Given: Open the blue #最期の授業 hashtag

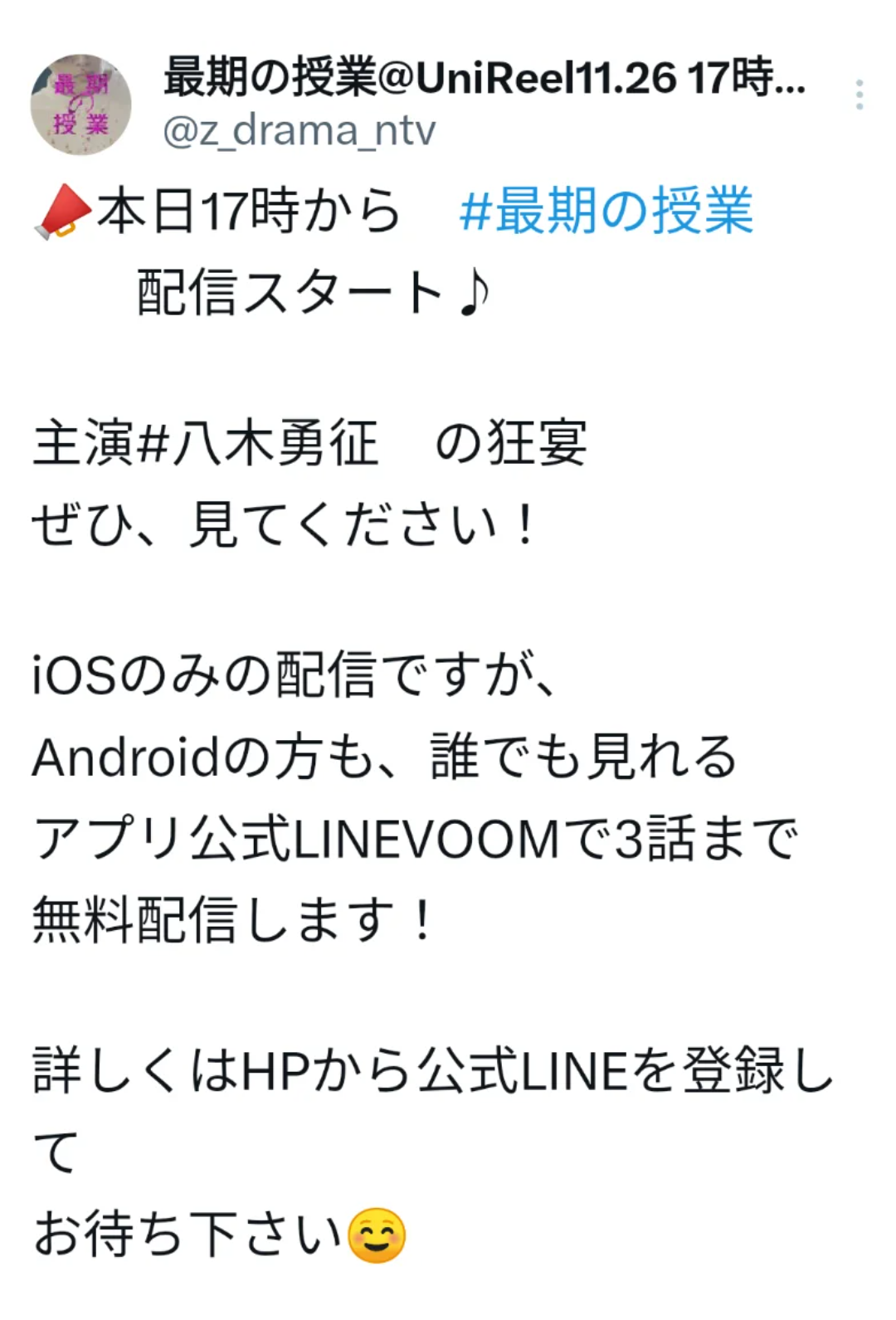Looking at the screenshot, I should click(606, 211).
